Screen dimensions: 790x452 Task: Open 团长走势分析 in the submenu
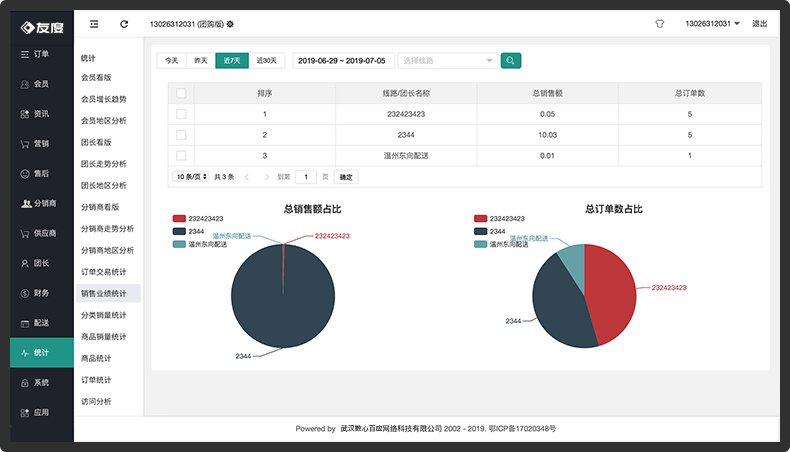click(104, 164)
